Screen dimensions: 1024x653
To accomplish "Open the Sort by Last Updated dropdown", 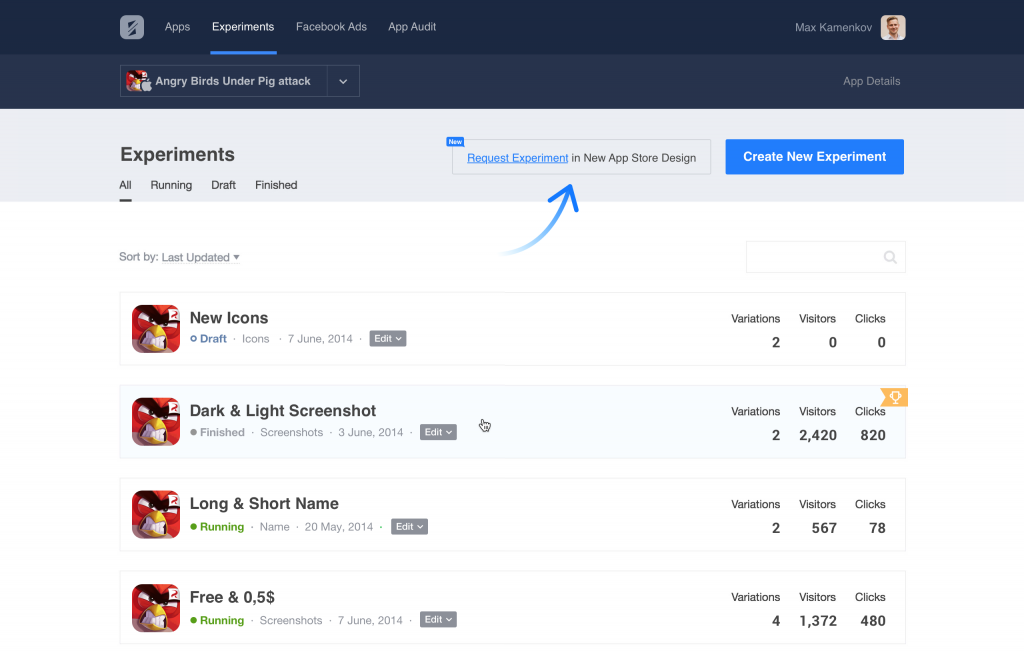I will tap(200, 257).
